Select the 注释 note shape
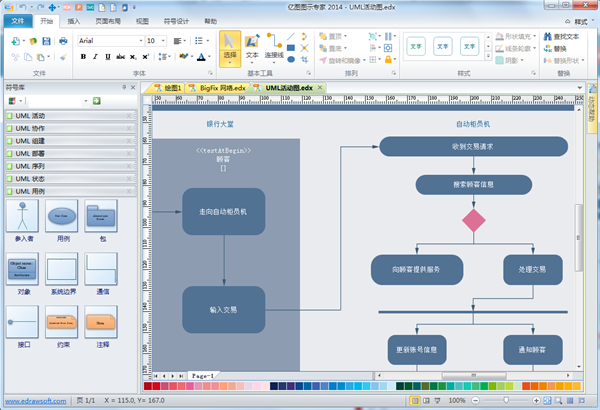 (x=101, y=328)
